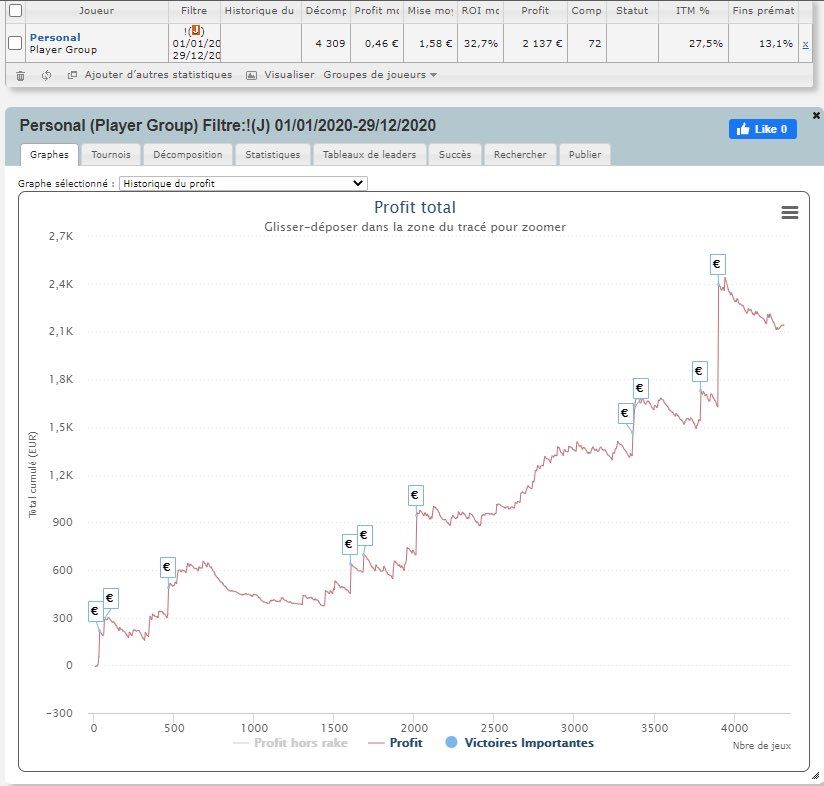Click the second euro marker near chart start

(x=110, y=598)
